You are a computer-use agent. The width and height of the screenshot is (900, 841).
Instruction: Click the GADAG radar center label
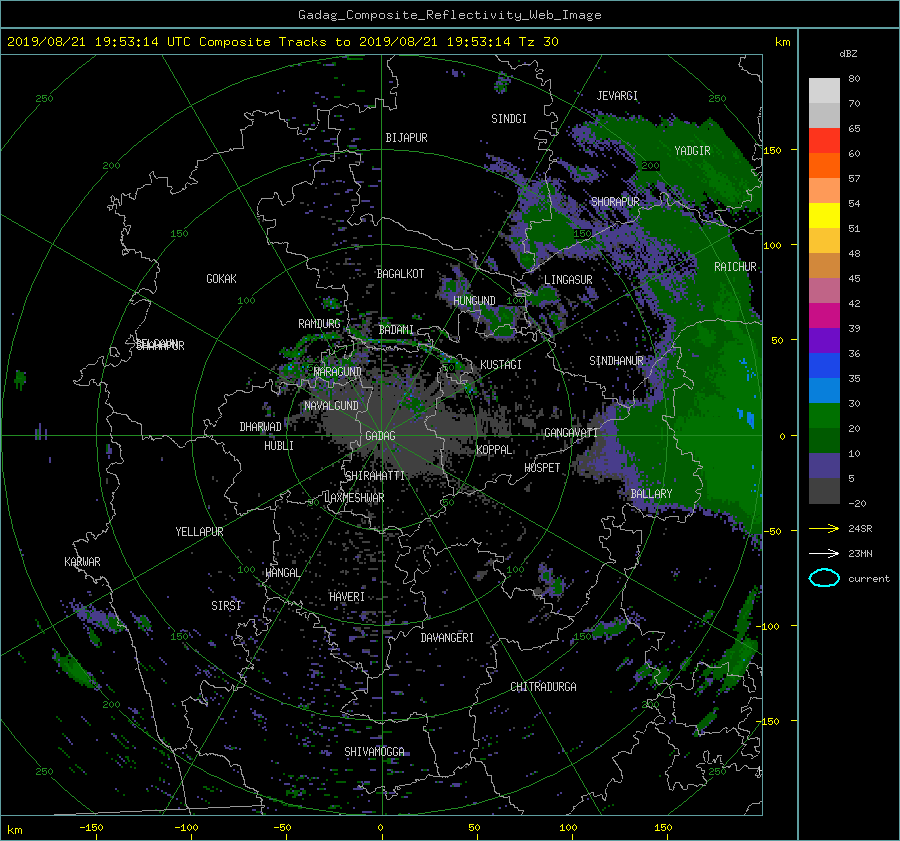coord(380,436)
